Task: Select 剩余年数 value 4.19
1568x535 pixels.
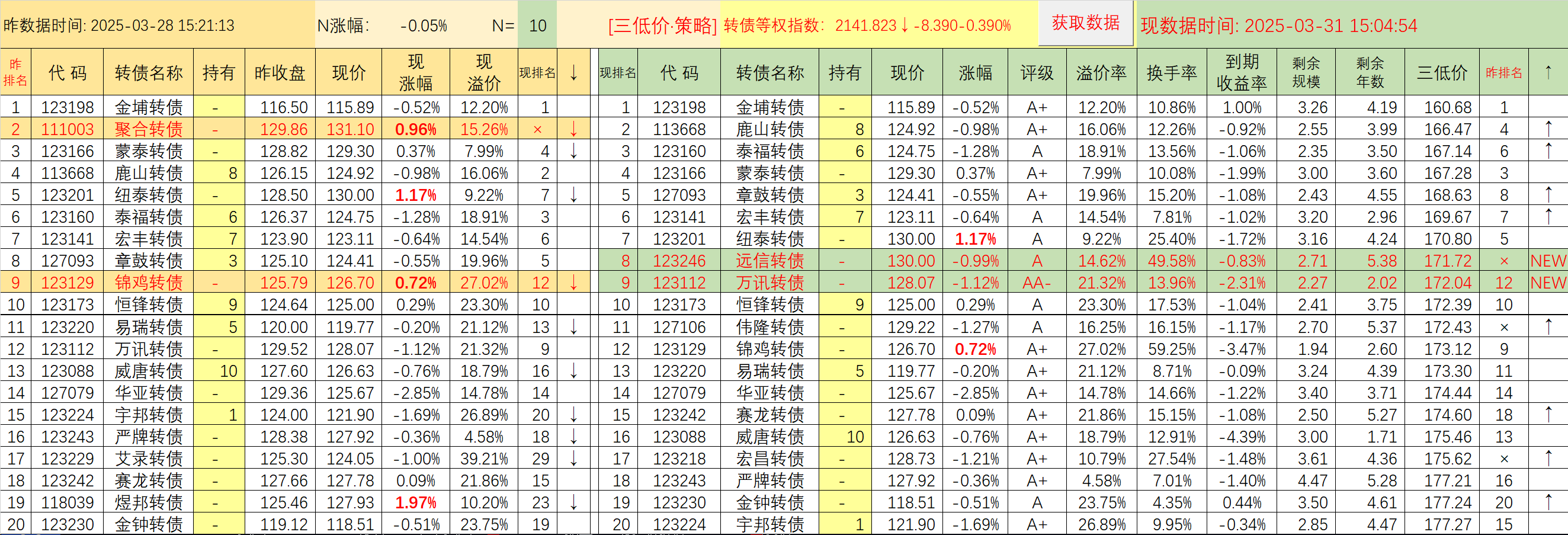Action: 1382,108
